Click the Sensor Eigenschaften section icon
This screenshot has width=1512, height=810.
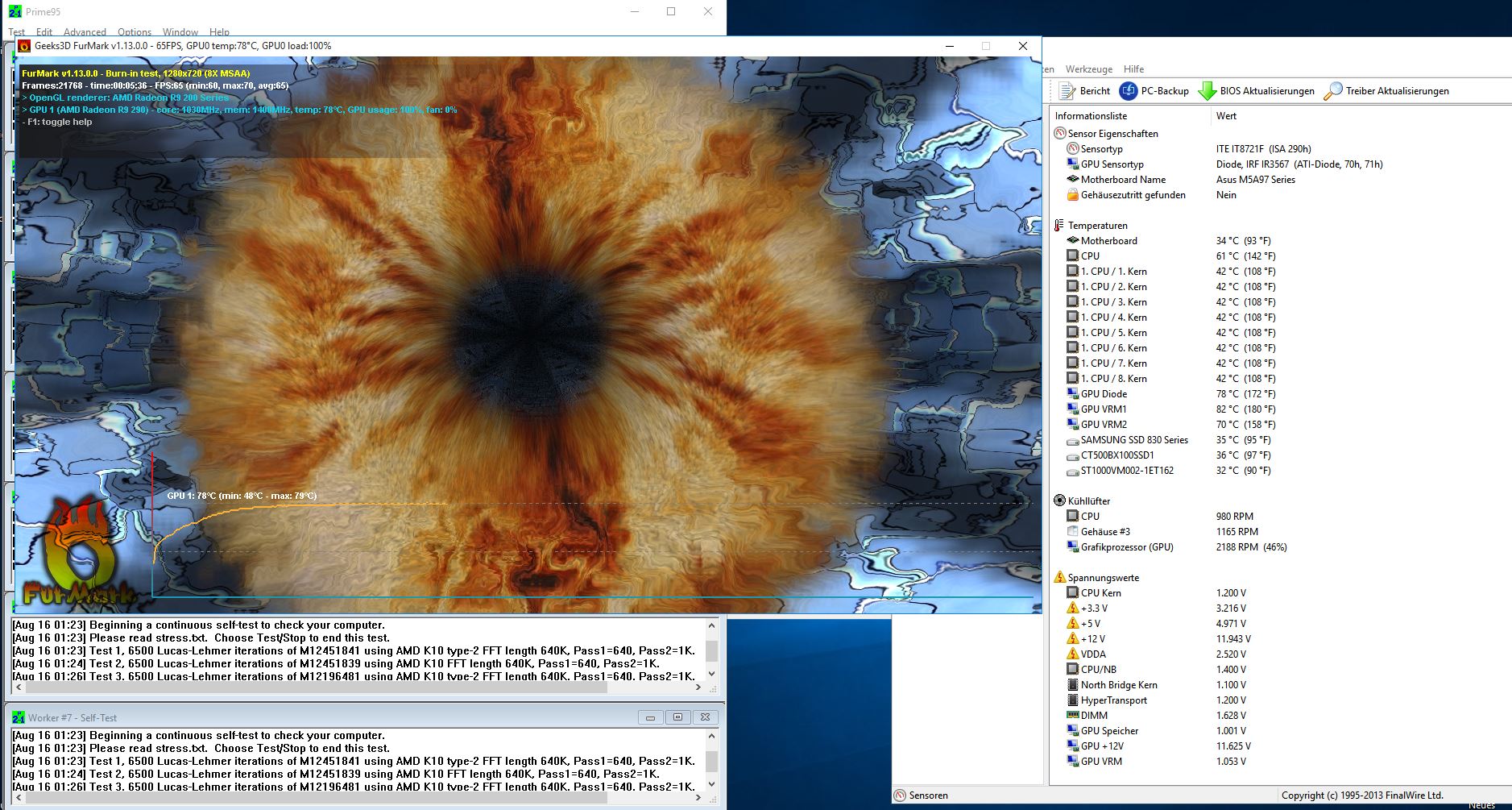coord(1060,134)
